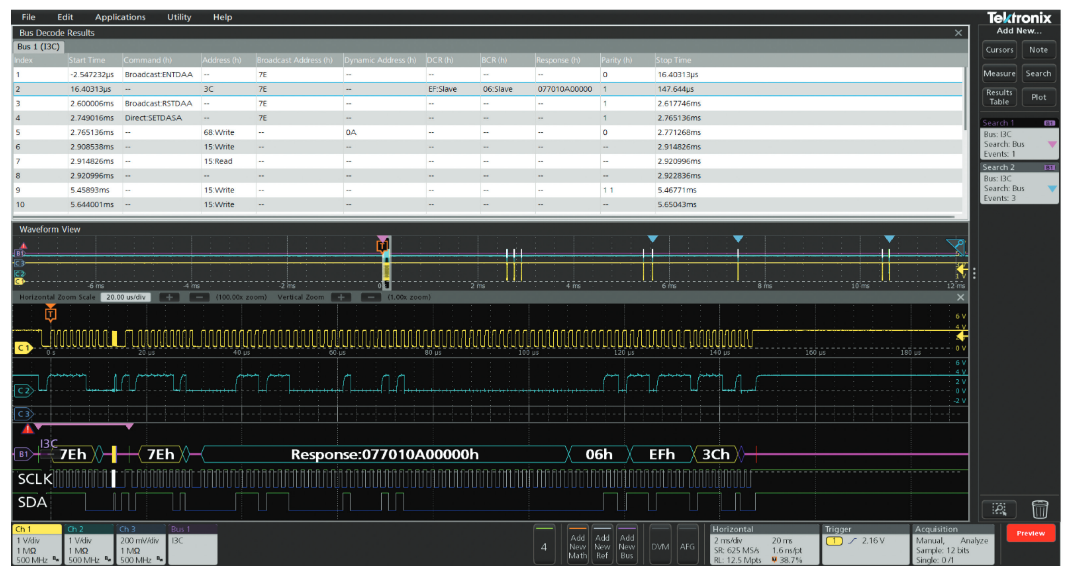Open the File menu
The width and height of the screenshot is (1071, 573).
(28, 17)
